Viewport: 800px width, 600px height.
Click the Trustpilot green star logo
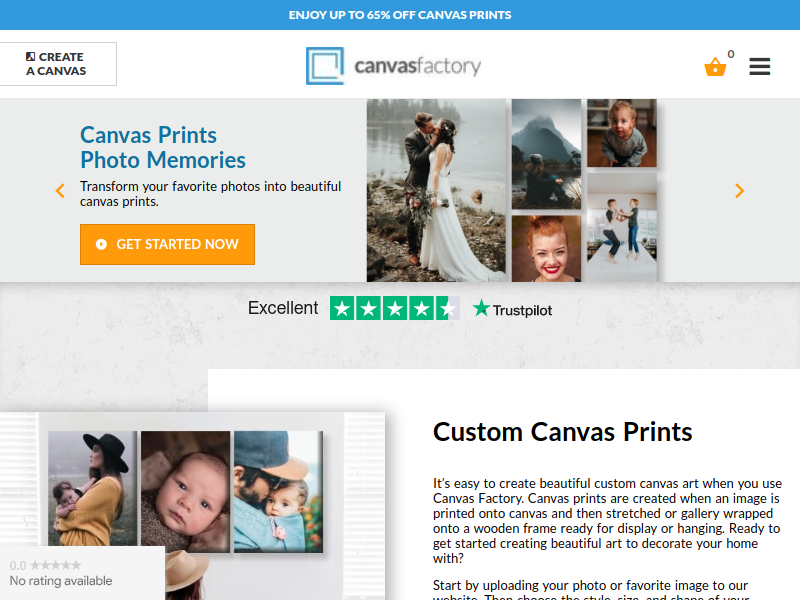(481, 308)
